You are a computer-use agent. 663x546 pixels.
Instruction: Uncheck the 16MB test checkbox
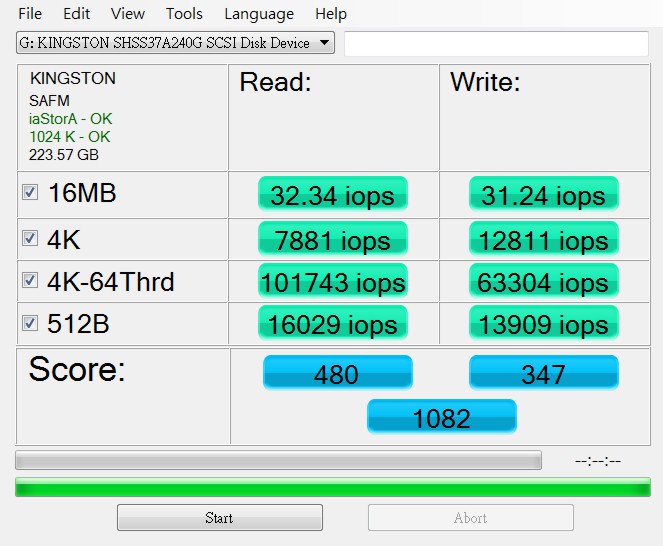30,192
